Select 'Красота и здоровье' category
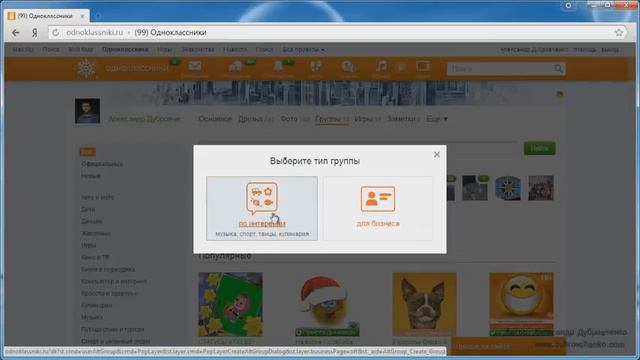The height and width of the screenshot is (360, 640). [109, 293]
